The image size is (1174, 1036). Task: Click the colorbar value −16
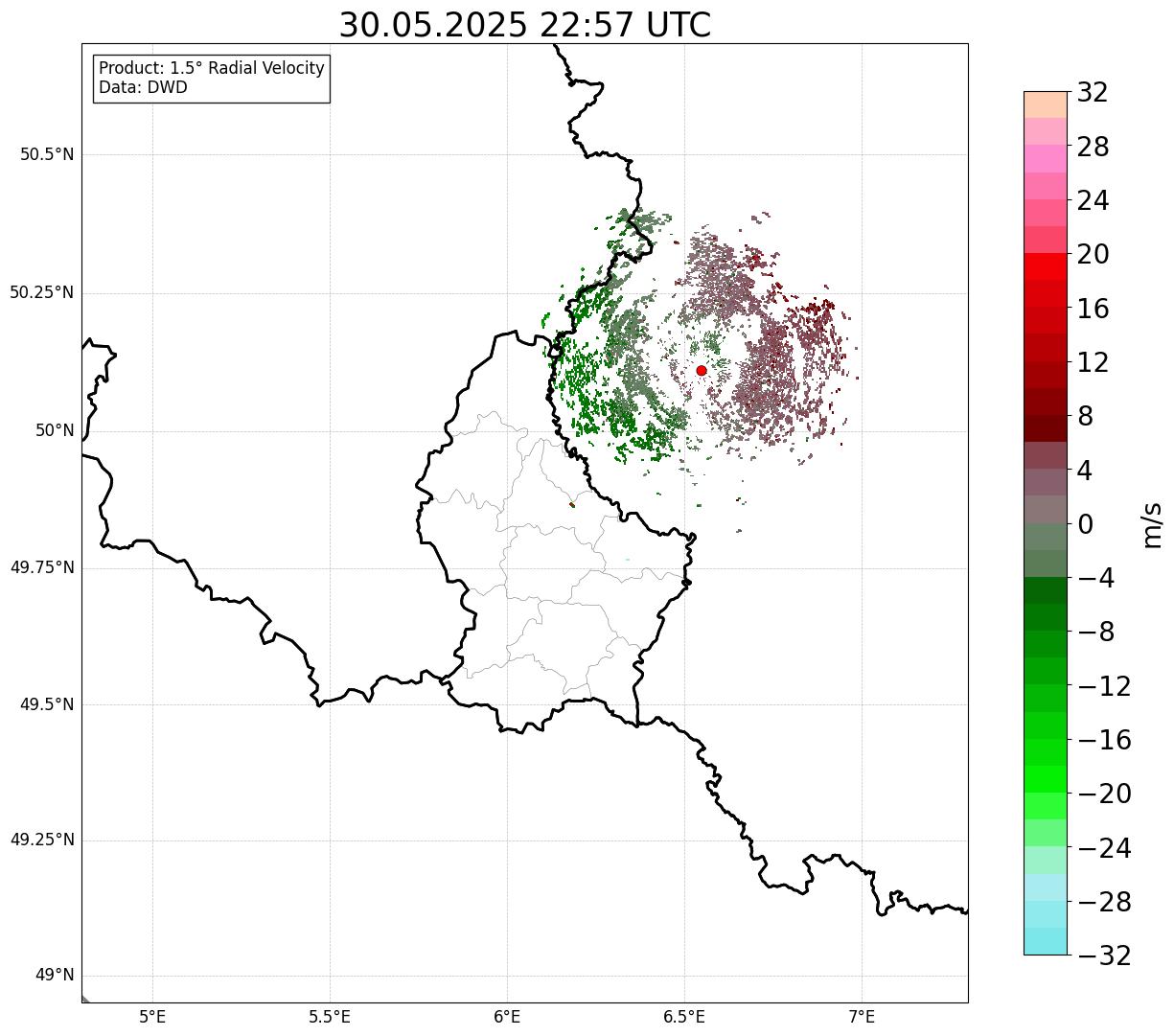[1104, 740]
